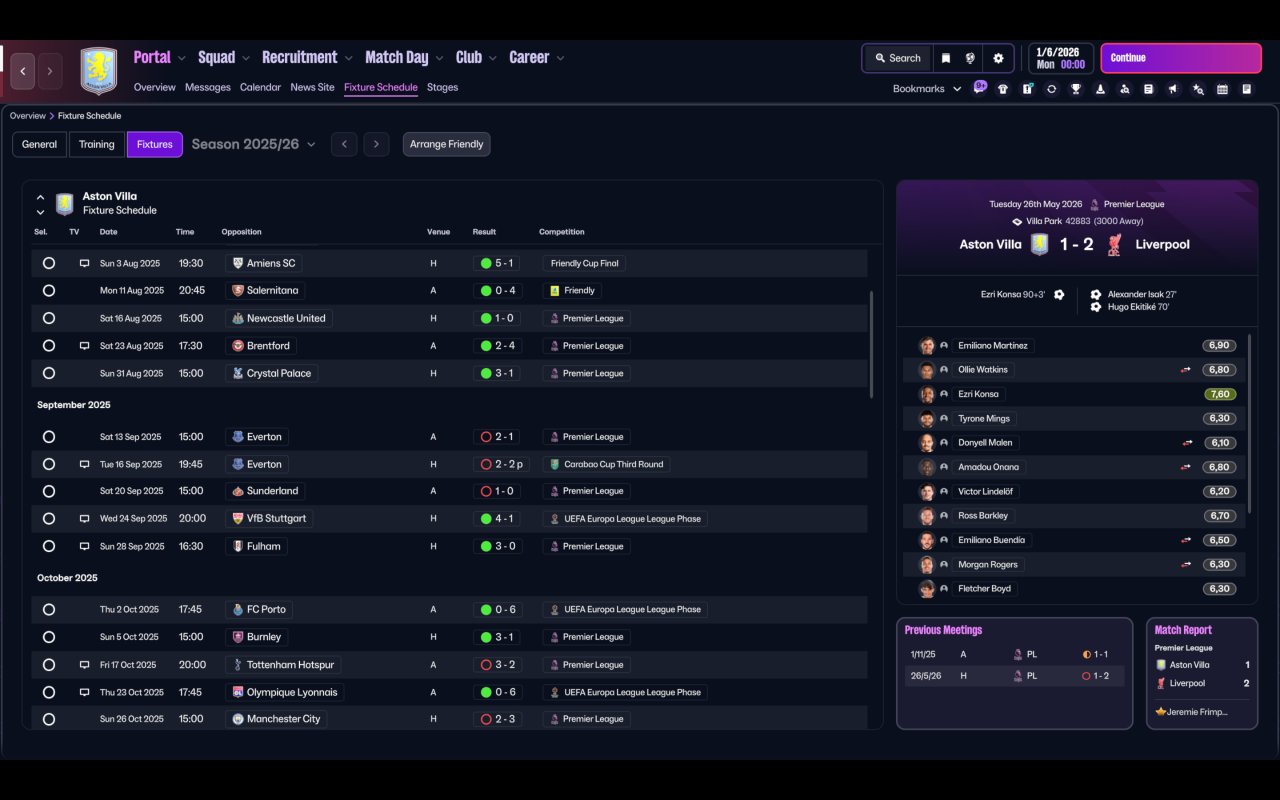Click Ezri Konsa's 7,60 rating
This screenshot has height=800, width=1280.
click(1219, 394)
